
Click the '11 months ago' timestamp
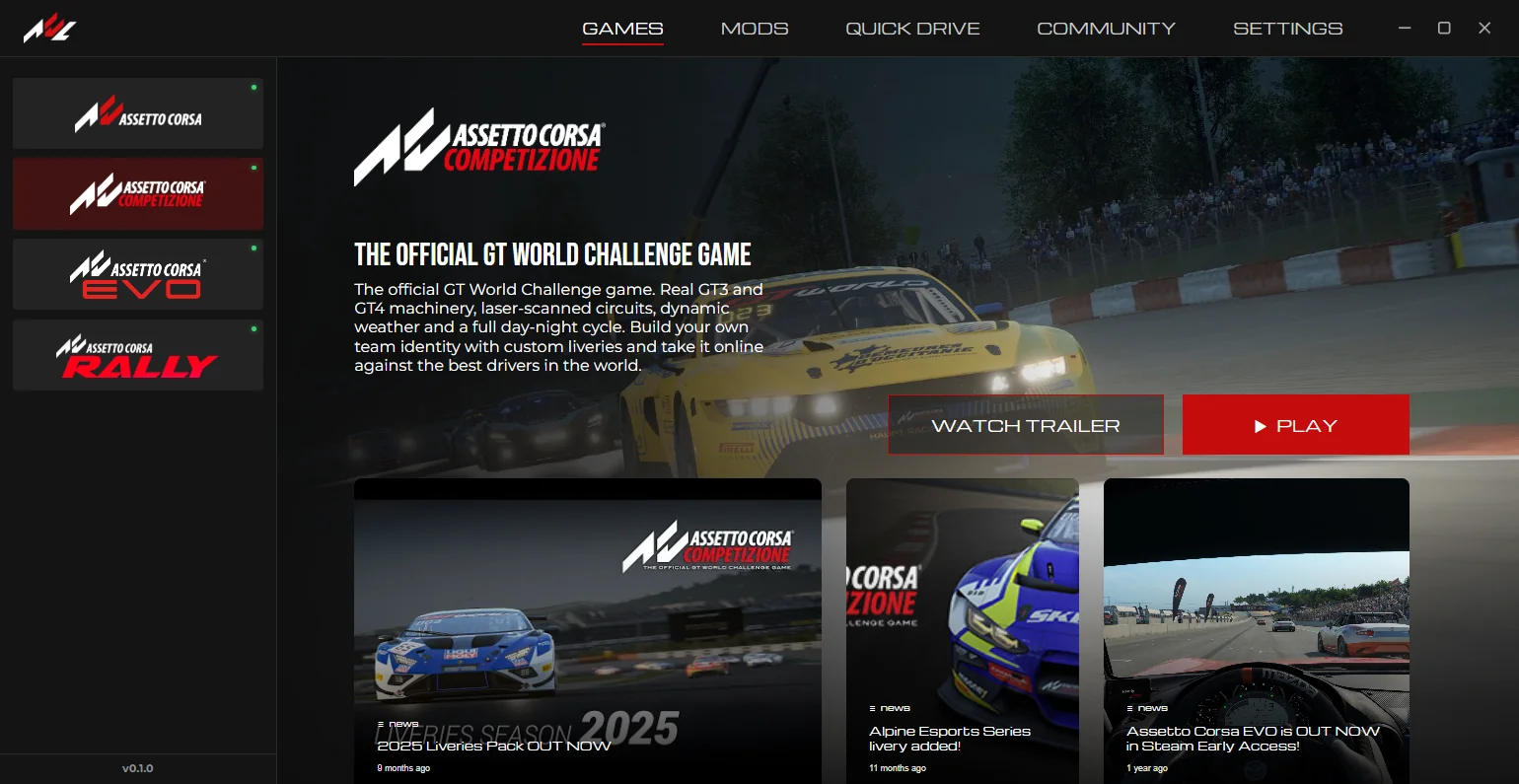[x=898, y=768]
